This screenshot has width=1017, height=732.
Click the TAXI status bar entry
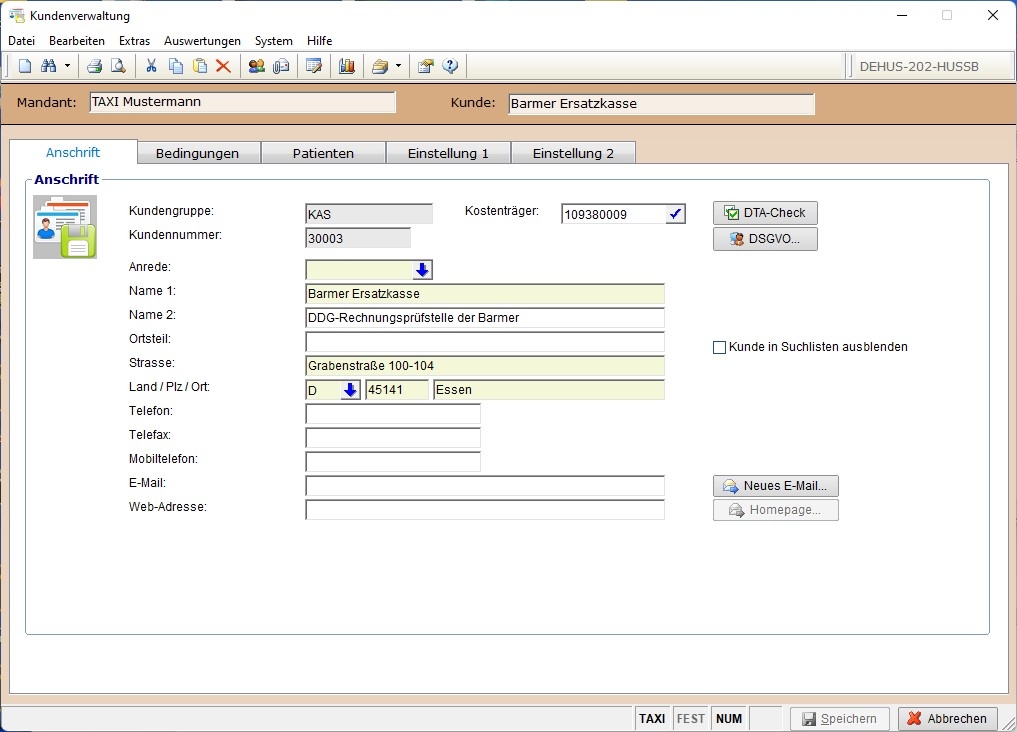[x=652, y=718]
